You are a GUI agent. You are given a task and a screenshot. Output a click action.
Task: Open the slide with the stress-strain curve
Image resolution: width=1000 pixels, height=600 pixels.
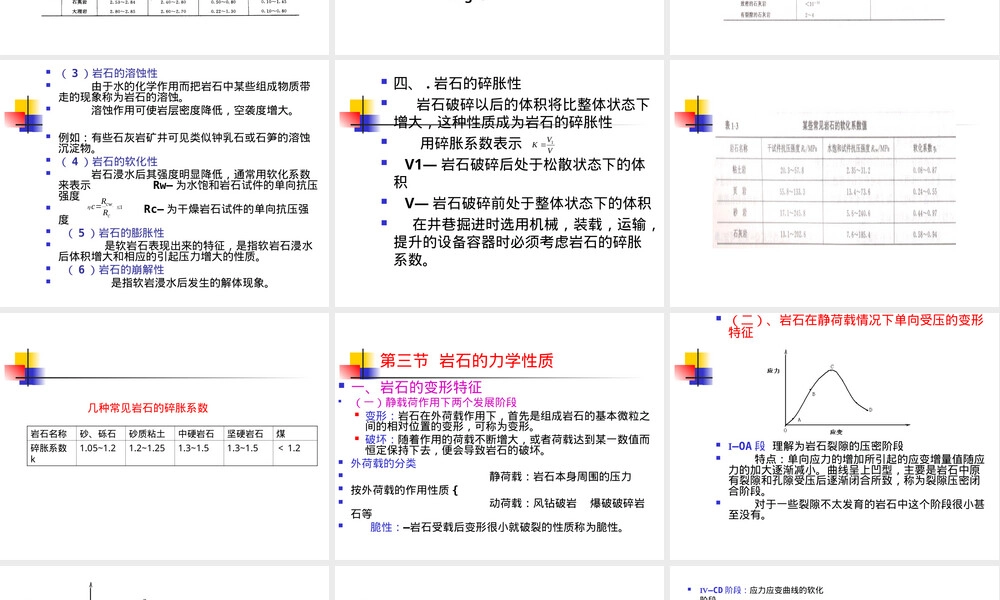(x=835, y=436)
